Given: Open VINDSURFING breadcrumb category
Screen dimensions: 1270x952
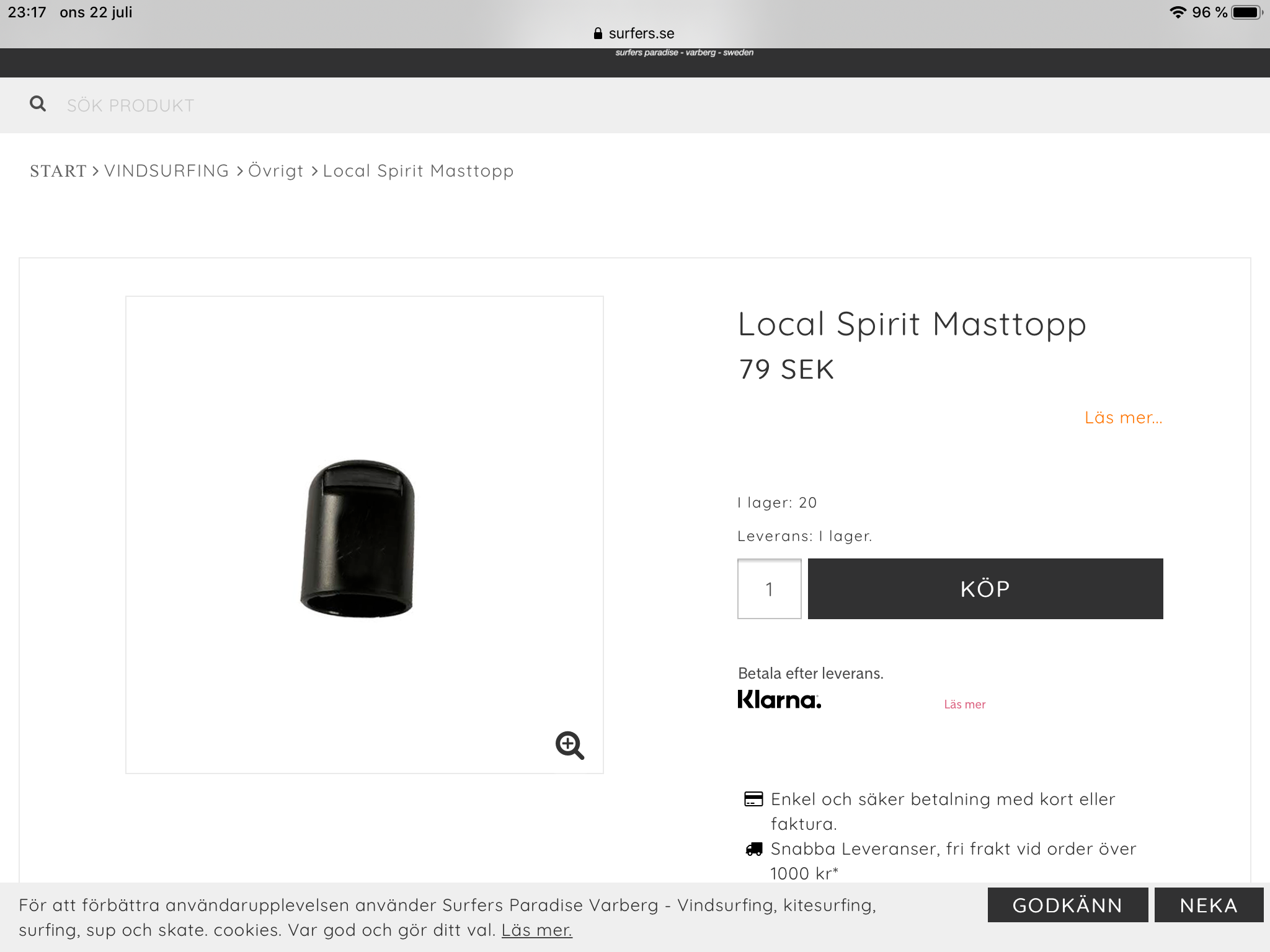Looking at the screenshot, I should [166, 171].
